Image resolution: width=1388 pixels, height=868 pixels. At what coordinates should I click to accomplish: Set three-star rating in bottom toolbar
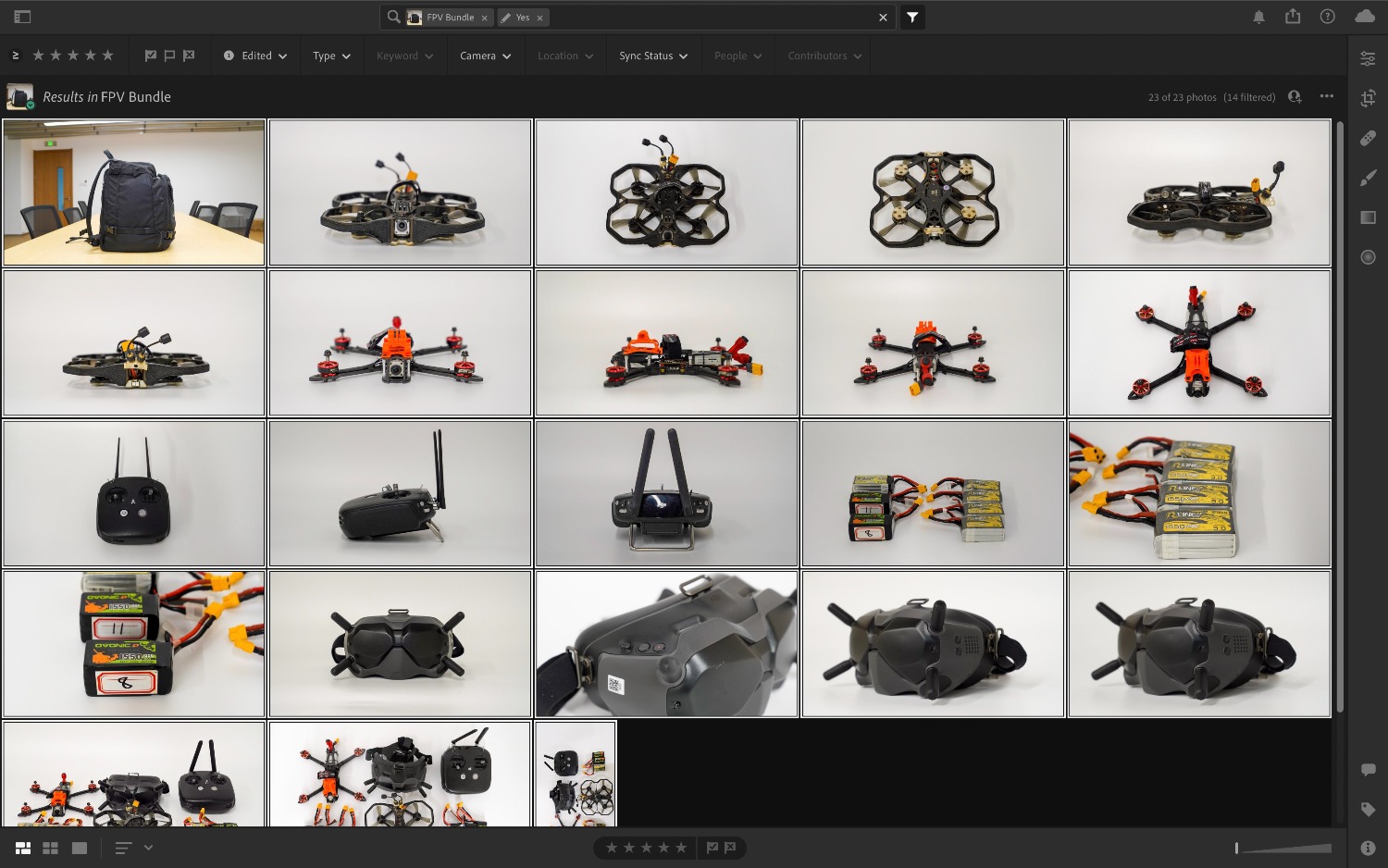[646, 848]
